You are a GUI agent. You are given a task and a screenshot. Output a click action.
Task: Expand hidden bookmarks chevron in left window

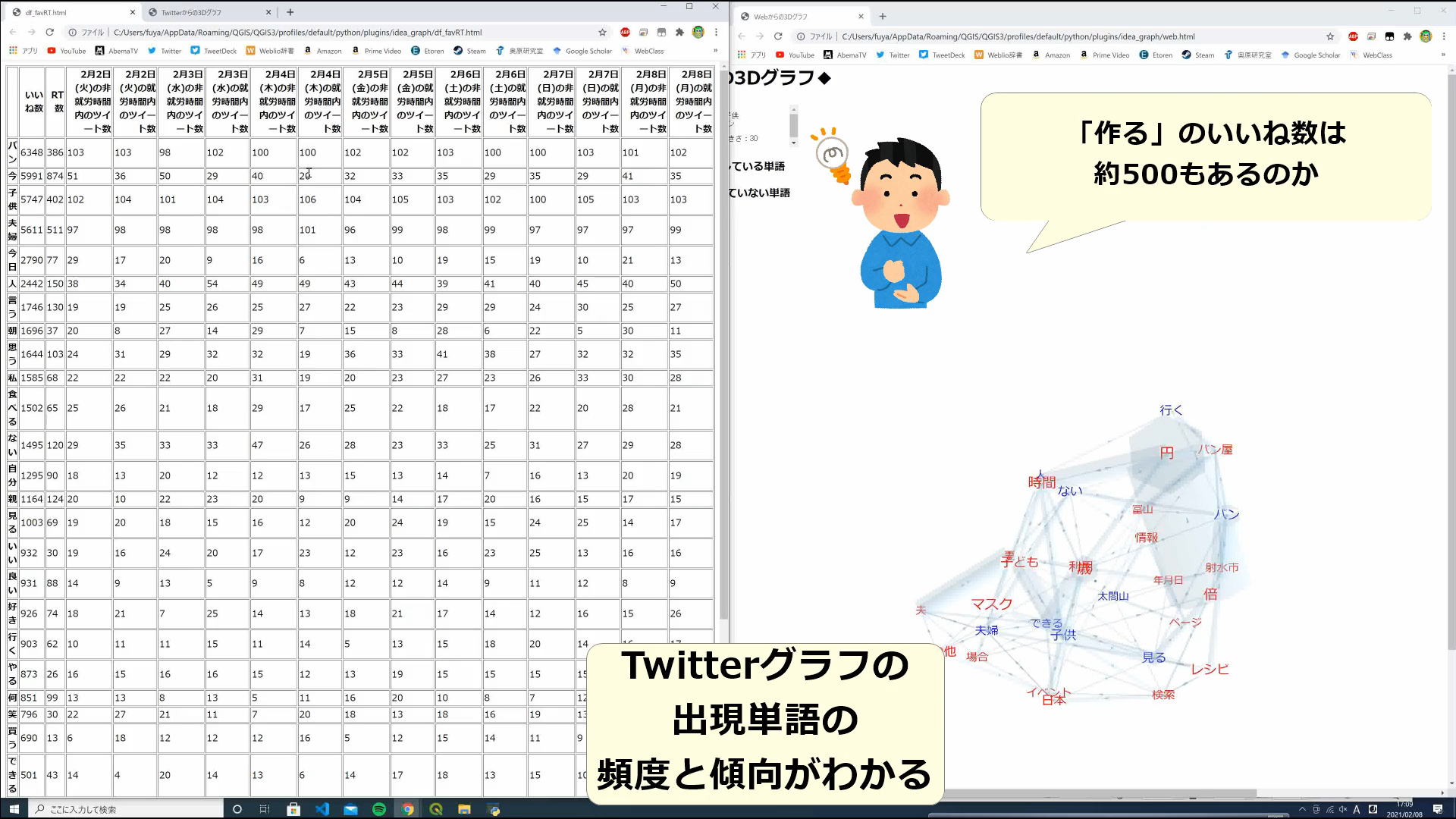pyautogui.click(x=715, y=52)
